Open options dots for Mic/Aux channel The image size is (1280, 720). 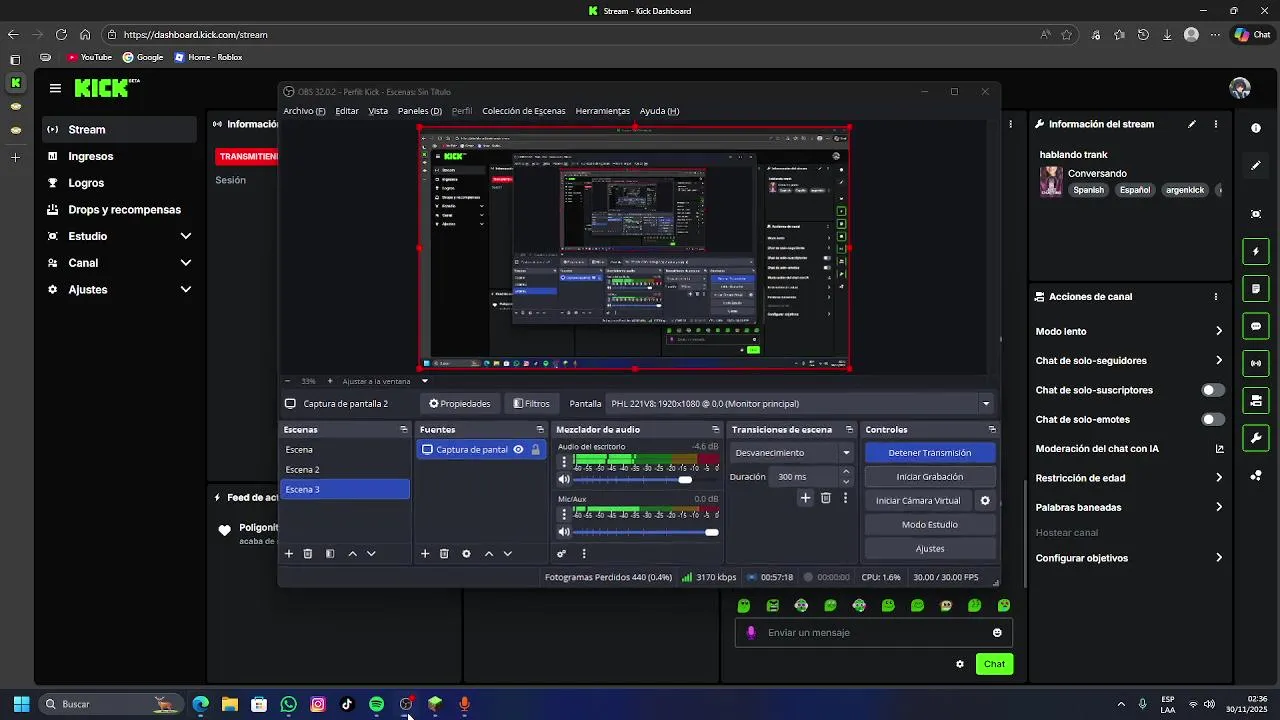564,514
